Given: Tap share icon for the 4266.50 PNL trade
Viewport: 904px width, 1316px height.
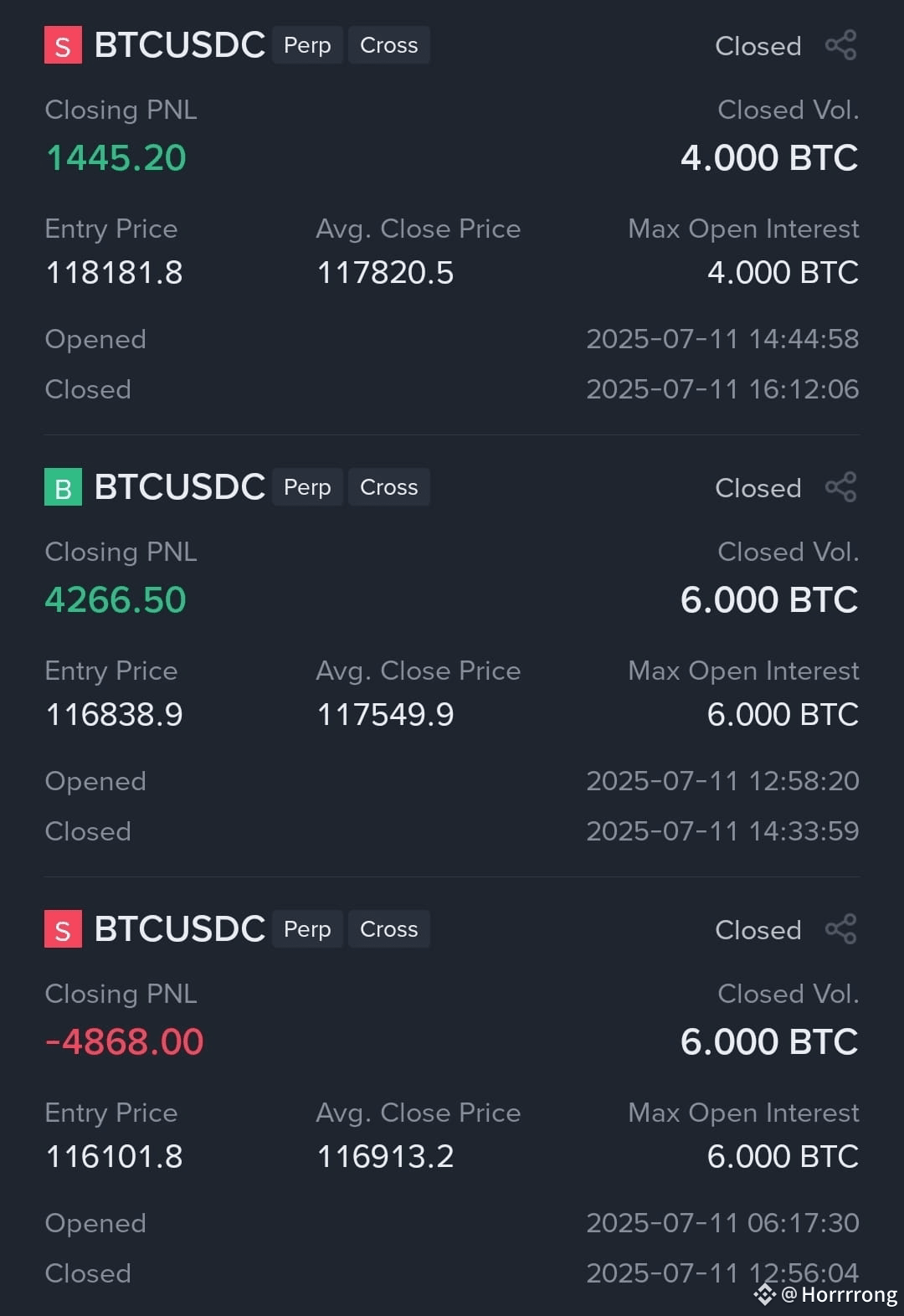Looking at the screenshot, I should click(x=841, y=487).
